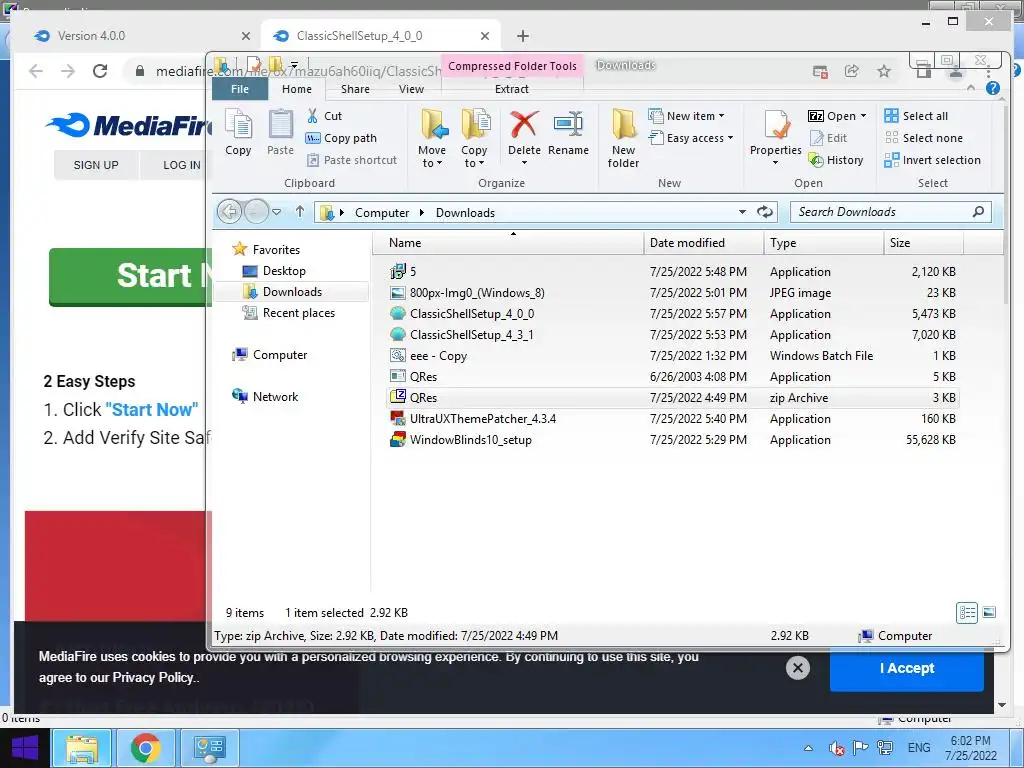Click Invert selection in the ribbon
The width and height of the screenshot is (1024, 768).
pos(933,160)
